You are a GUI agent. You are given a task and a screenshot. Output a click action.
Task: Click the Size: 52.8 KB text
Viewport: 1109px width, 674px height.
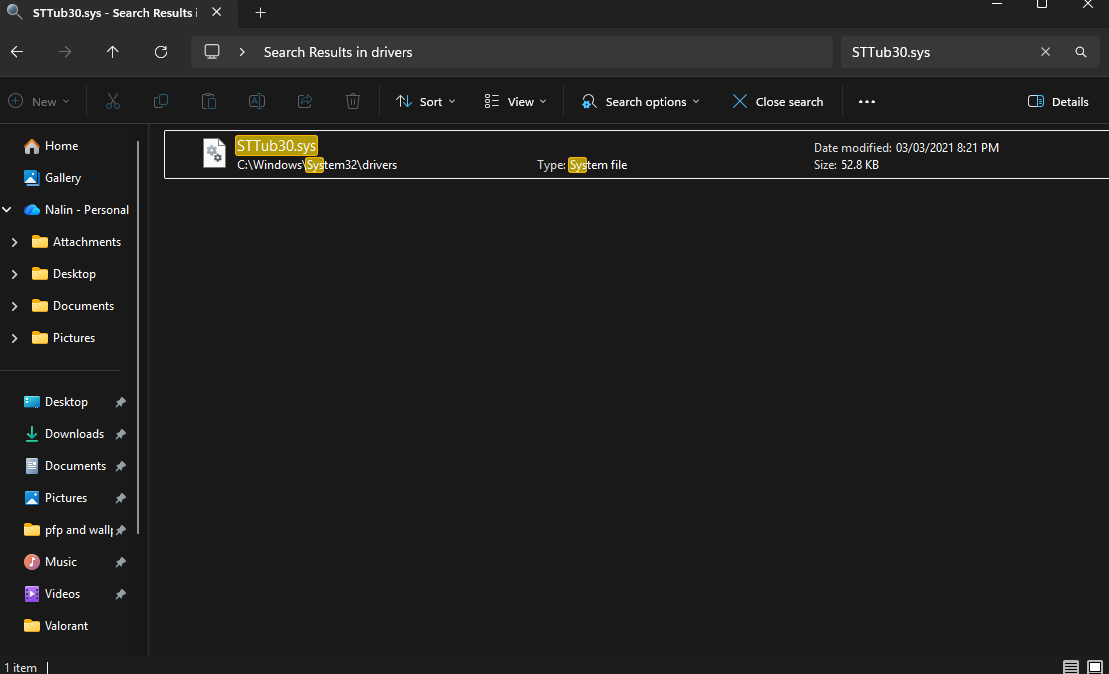pyautogui.click(x=846, y=165)
